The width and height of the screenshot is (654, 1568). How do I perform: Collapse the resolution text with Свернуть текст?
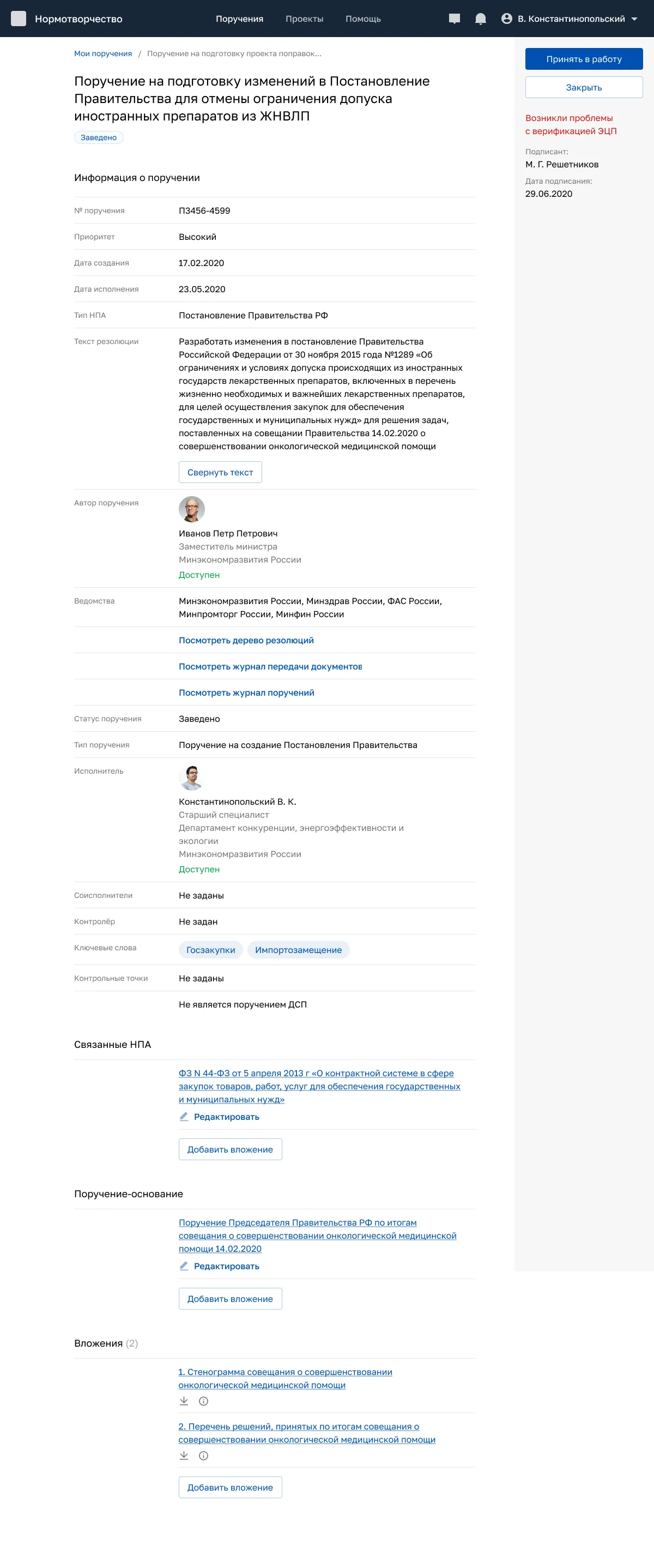pyautogui.click(x=220, y=472)
